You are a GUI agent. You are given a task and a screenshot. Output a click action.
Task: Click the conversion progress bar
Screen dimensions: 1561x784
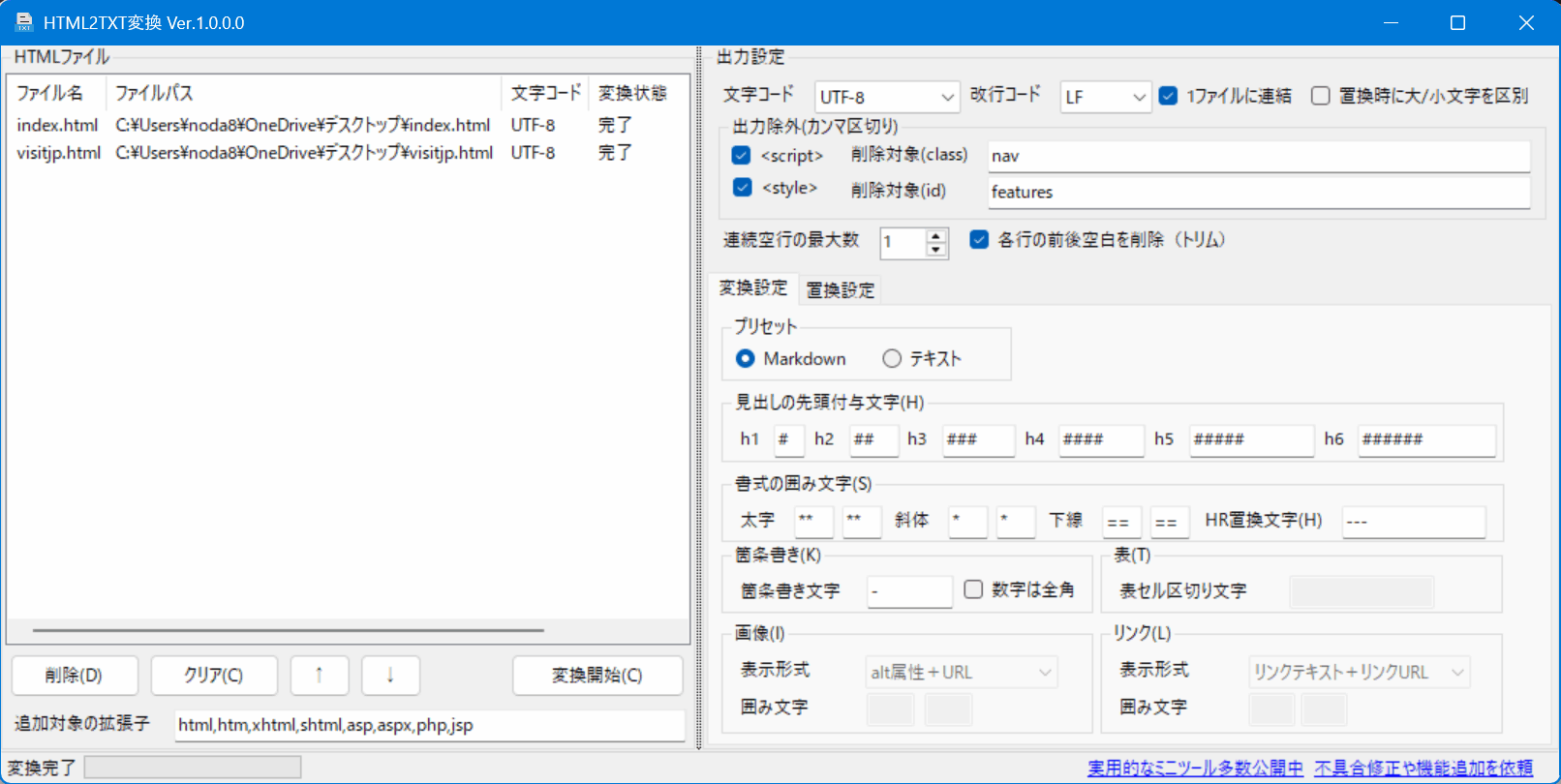click(x=193, y=768)
